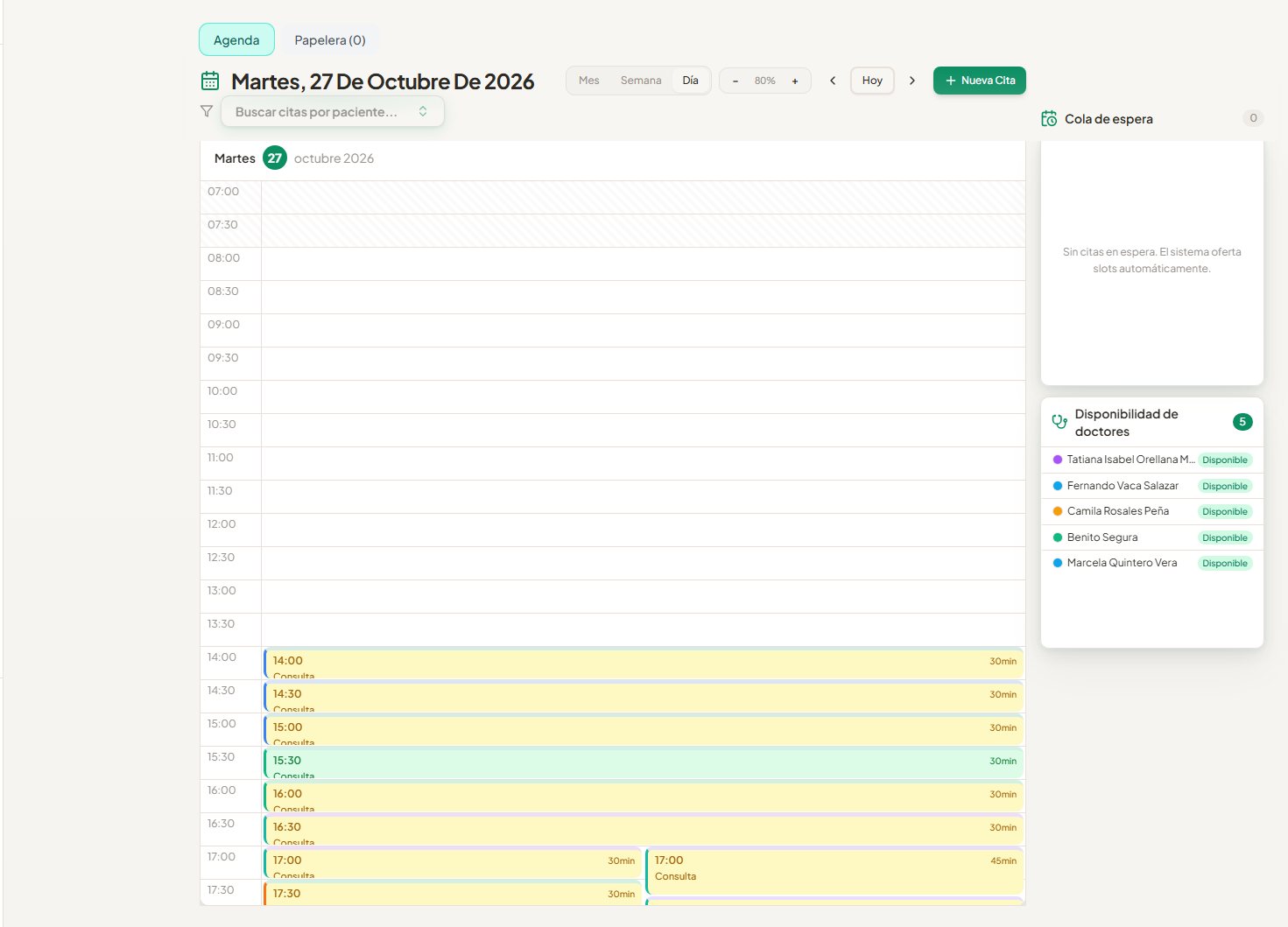Open the 17:00 45min appointment
Image resolution: width=1288 pixels, height=927 pixels.
click(834, 871)
